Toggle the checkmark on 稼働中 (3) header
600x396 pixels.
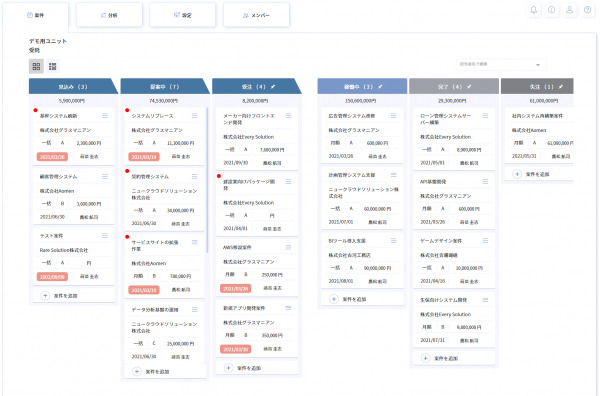(x=380, y=87)
